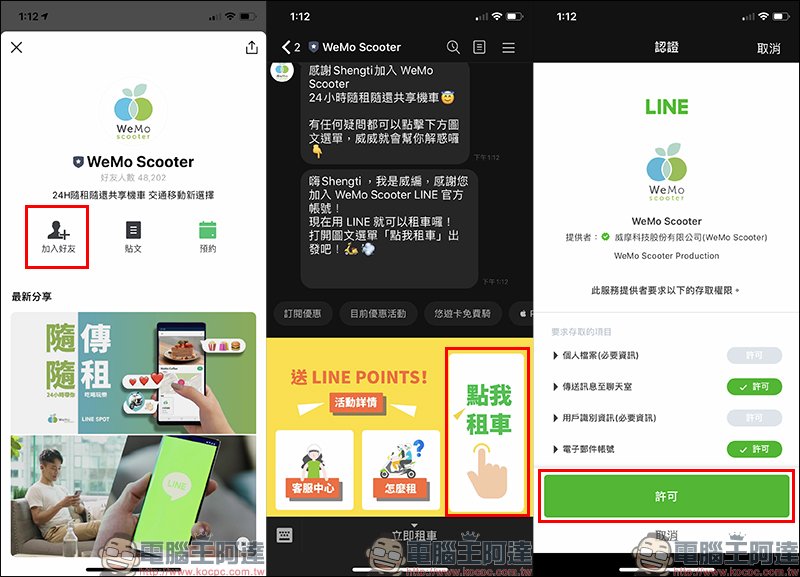Tap the WeMo Scooter profile logo
800x577 pixels.
click(x=133, y=111)
